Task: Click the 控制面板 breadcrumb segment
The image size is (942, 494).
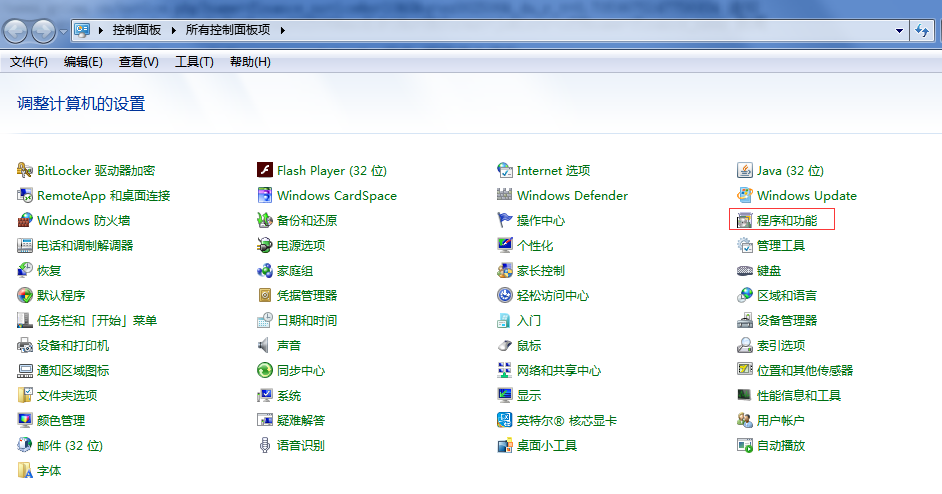Action: coord(137,30)
